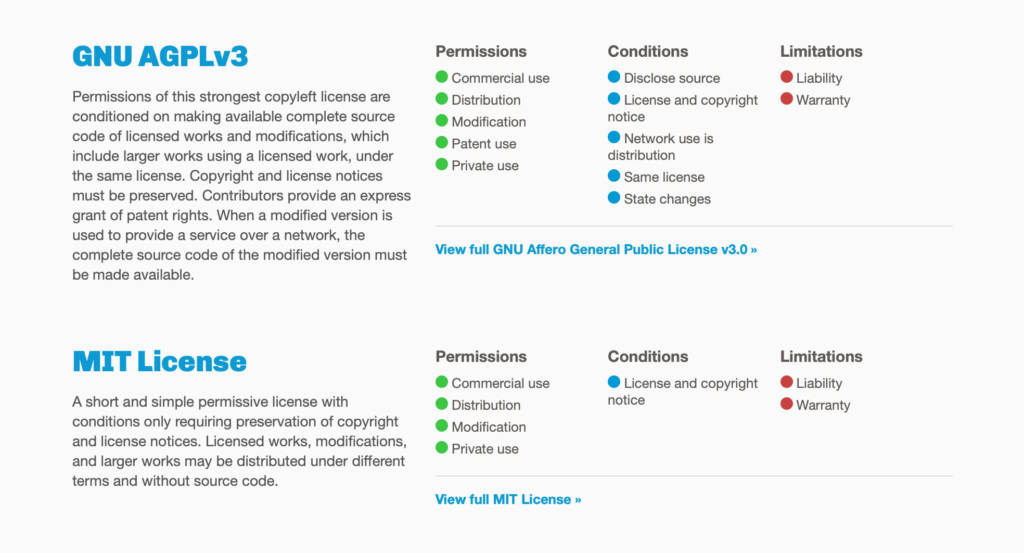This screenshot has height=553, width=1024.
Task: View full MIT License link
Action: point(508,499)
